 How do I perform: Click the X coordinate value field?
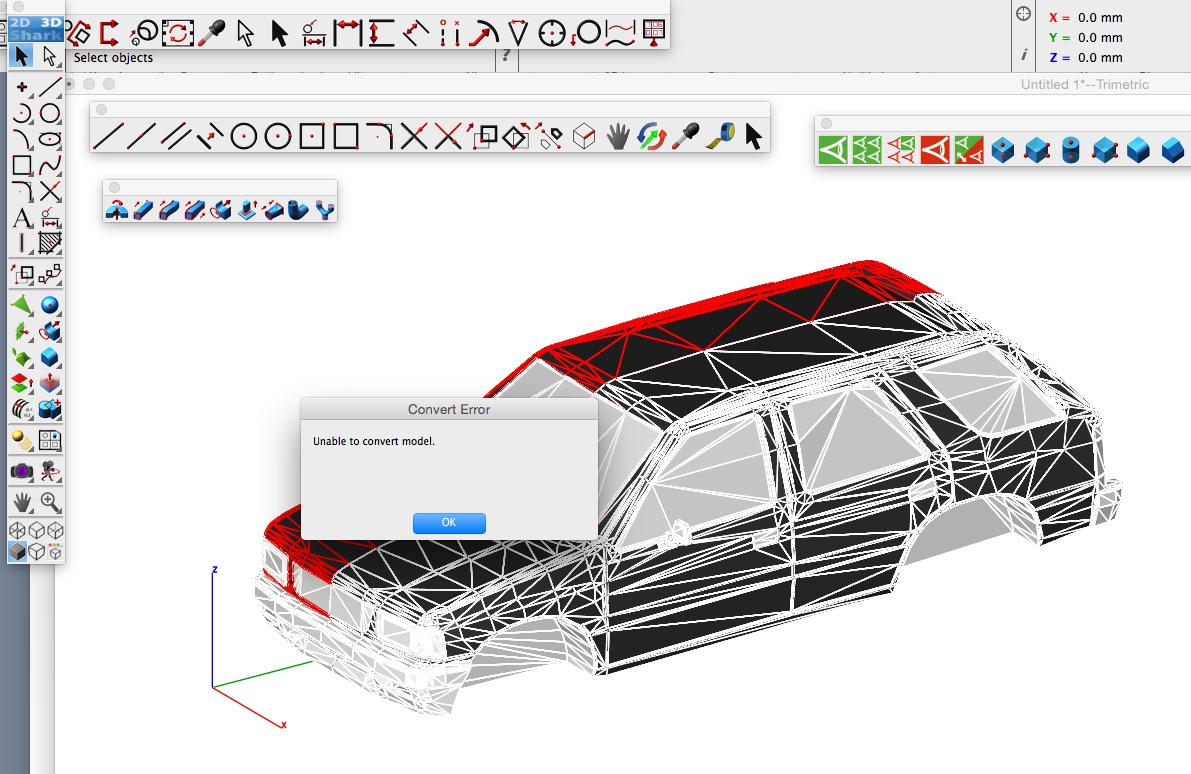[x=1100, y=17]
